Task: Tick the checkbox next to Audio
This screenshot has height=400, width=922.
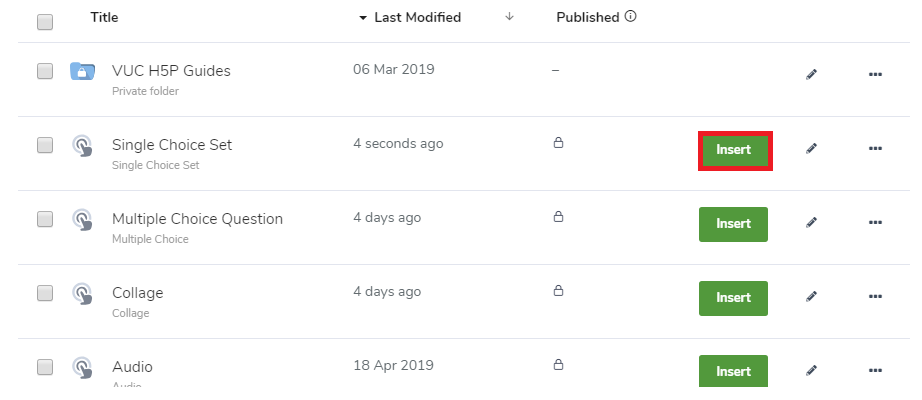Action: [45, 367]
